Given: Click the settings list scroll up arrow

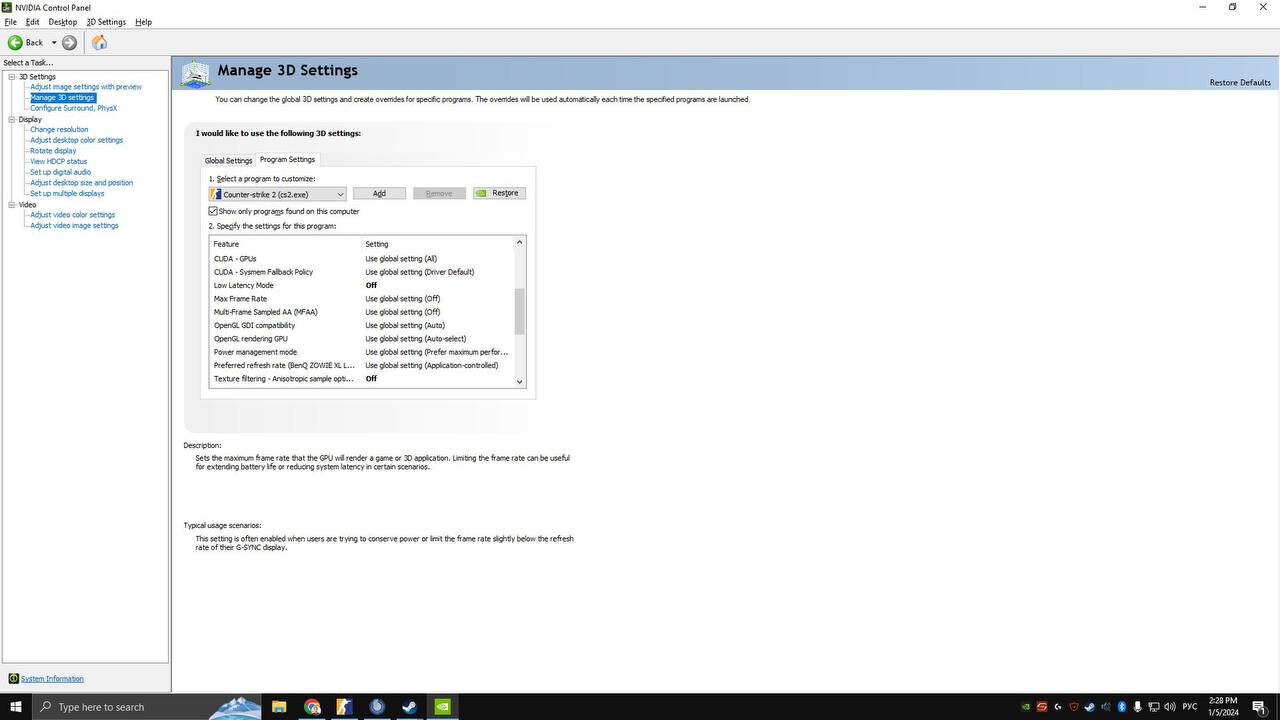Looking at the screenshot, I should click(x=519, y=242).
